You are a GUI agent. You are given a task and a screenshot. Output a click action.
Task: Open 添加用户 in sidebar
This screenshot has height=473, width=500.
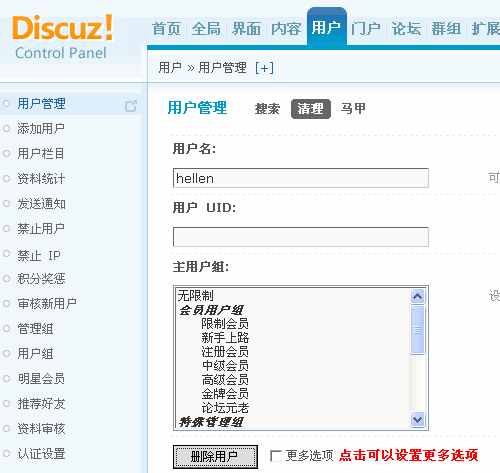point(41,128)
